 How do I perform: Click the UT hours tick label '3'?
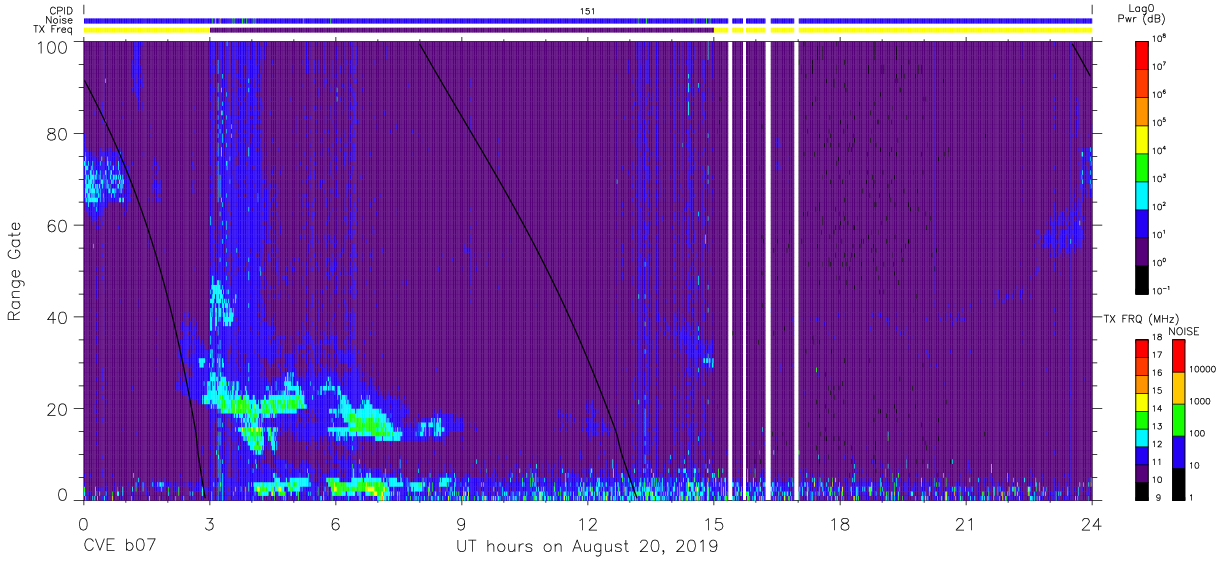(x=209, y=524)
